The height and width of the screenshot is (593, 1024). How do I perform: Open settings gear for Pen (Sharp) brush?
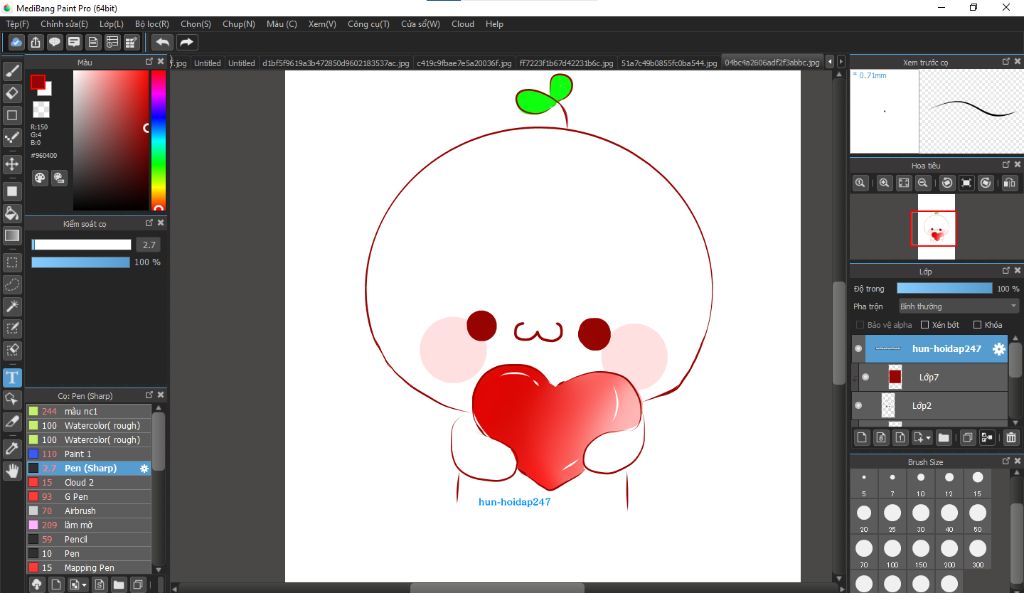tap(144, 468)
